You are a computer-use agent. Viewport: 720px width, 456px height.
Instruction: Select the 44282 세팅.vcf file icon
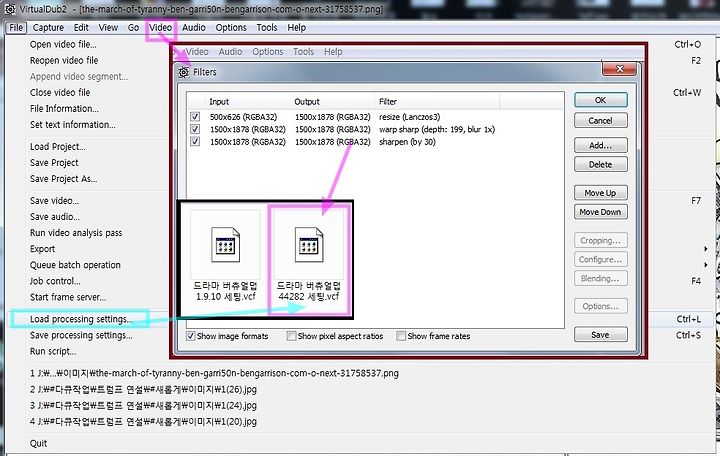click(309, 245)
